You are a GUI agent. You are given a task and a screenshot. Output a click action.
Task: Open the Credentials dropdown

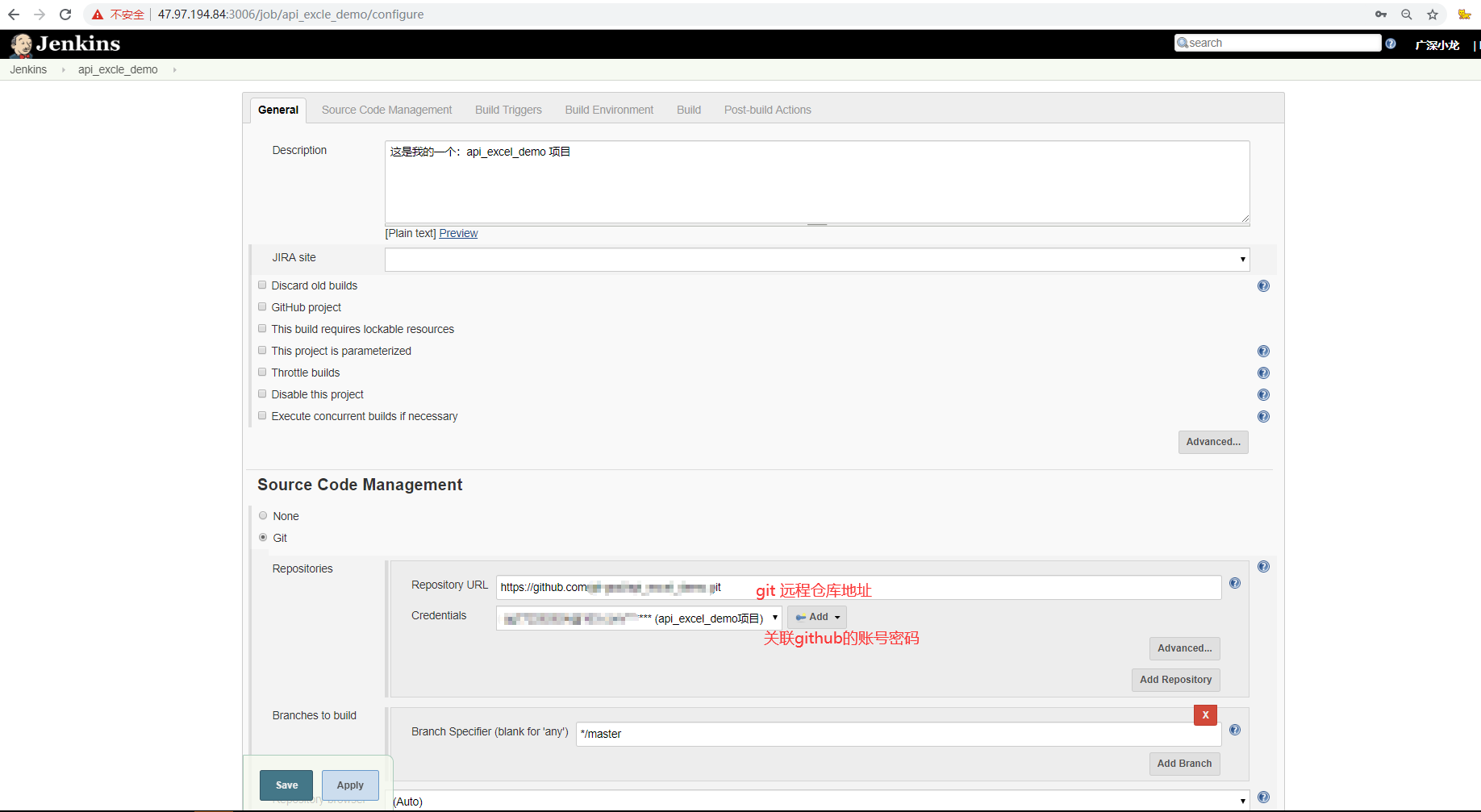639,618
